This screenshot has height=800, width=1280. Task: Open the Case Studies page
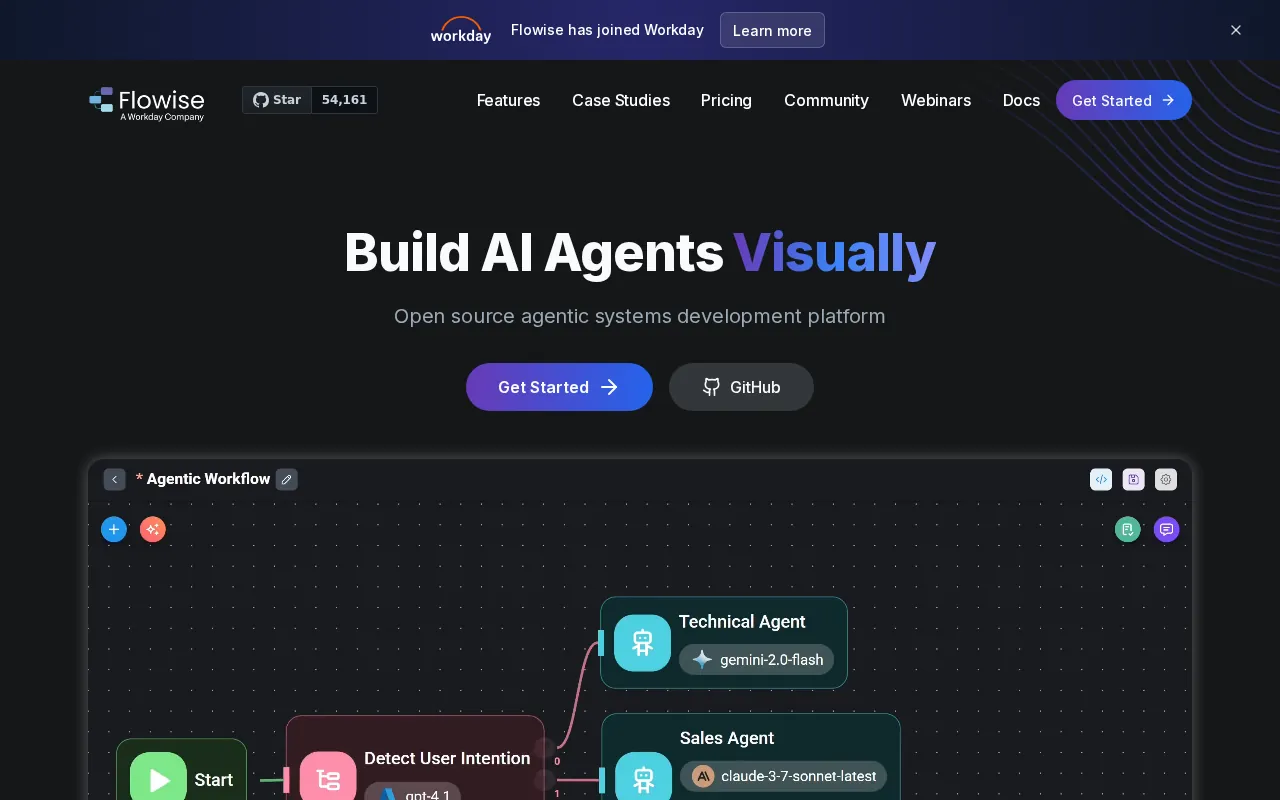pos(621,100)
